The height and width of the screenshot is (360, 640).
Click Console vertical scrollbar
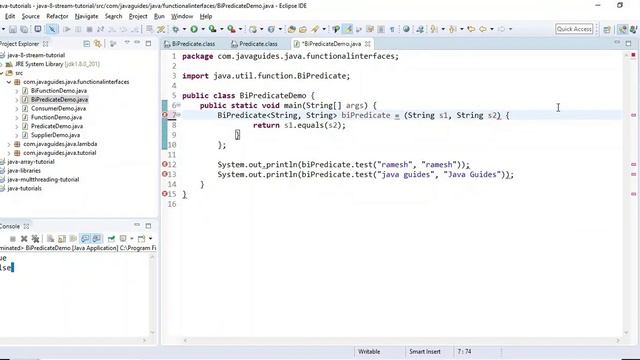(152, 294)
